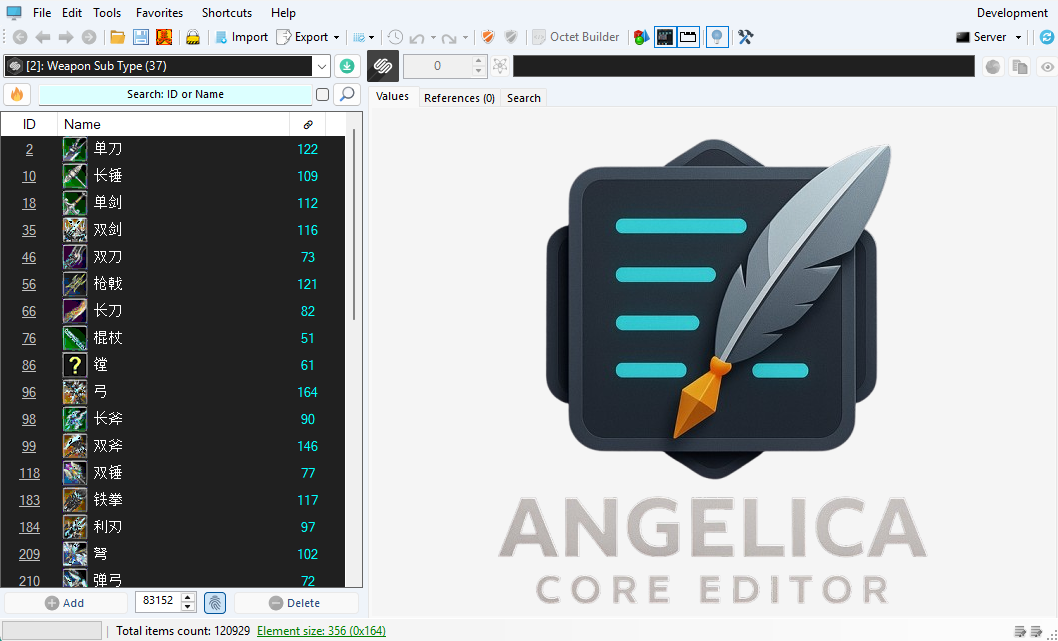This screenshot has width=1058, height=641.
Task: Open the Export dropdown arrow
Action: pyautogui.click(x=336, y=37)
